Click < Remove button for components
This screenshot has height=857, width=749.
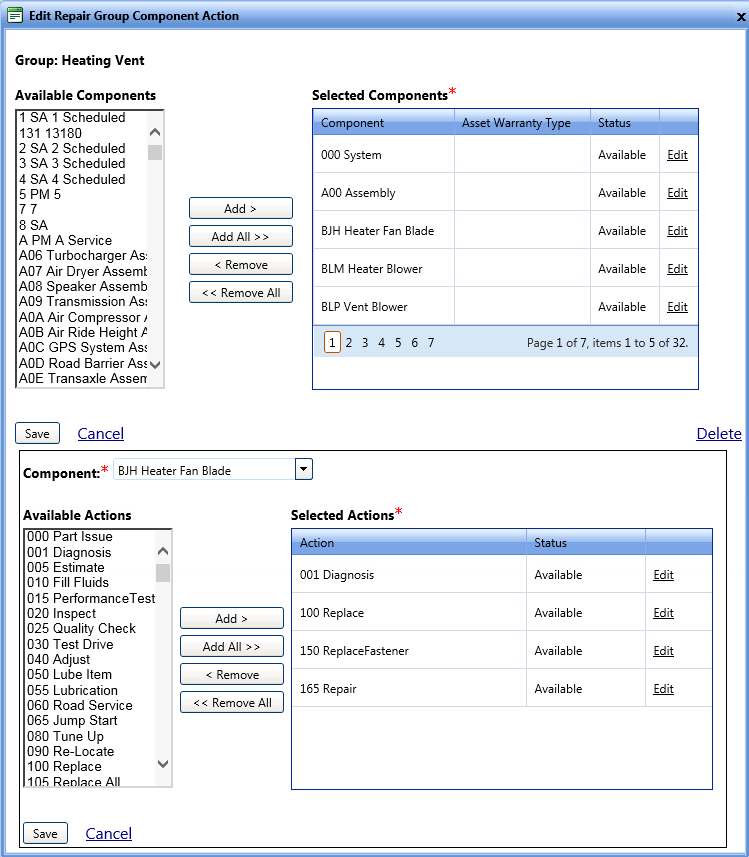(x=241, y=265)
